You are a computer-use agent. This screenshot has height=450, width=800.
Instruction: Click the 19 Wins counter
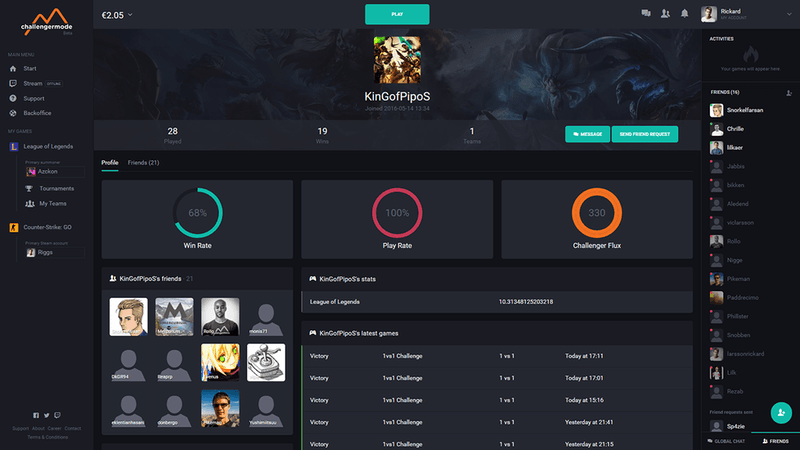point(322,135)
